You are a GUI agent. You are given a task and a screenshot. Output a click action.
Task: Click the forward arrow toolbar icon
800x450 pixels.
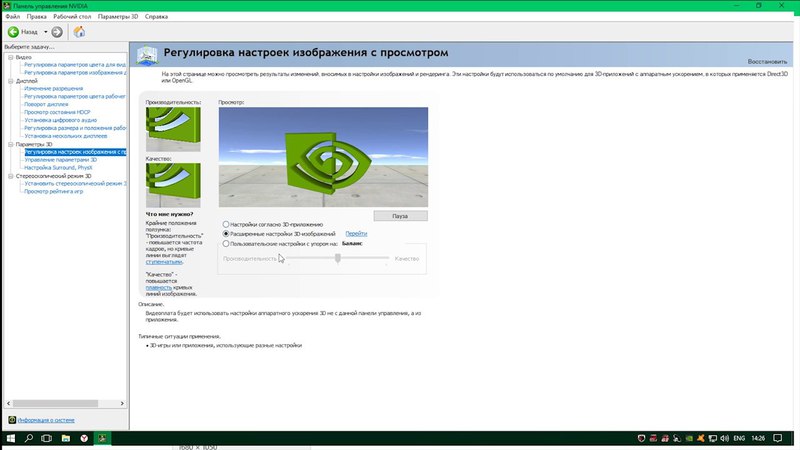click(57, 32)
